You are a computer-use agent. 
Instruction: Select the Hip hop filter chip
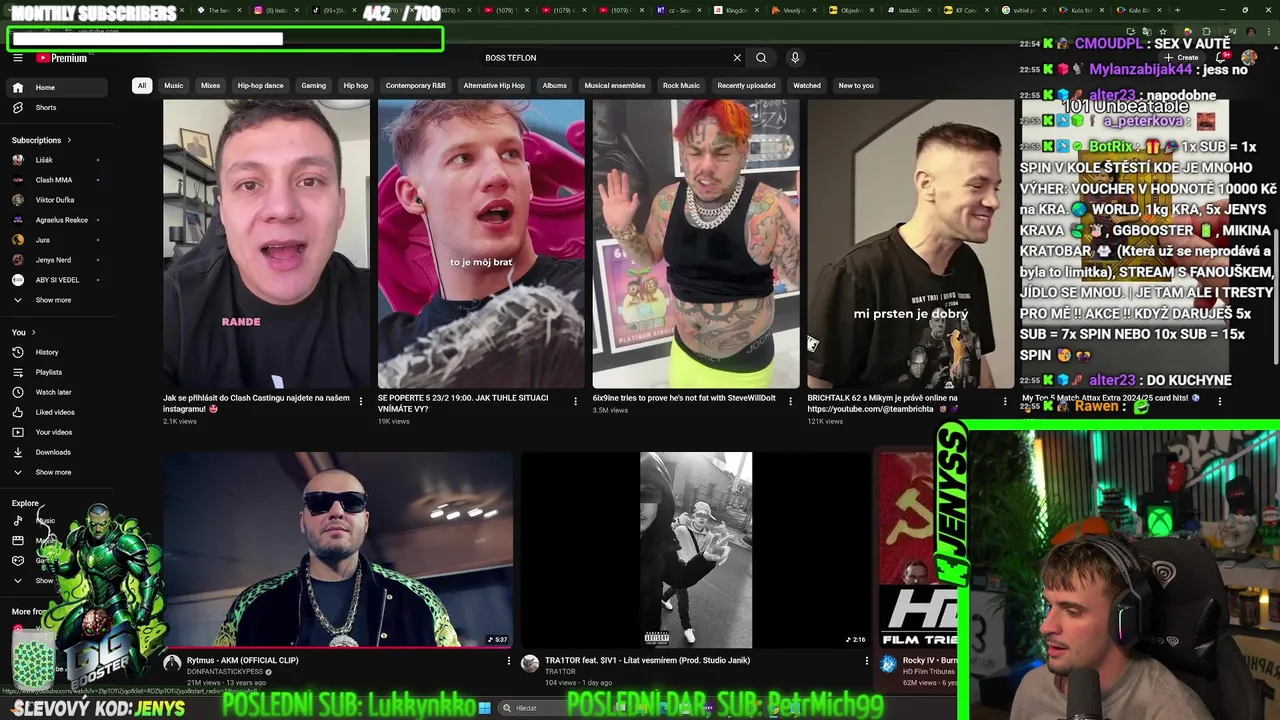click(x=356, y=86)
